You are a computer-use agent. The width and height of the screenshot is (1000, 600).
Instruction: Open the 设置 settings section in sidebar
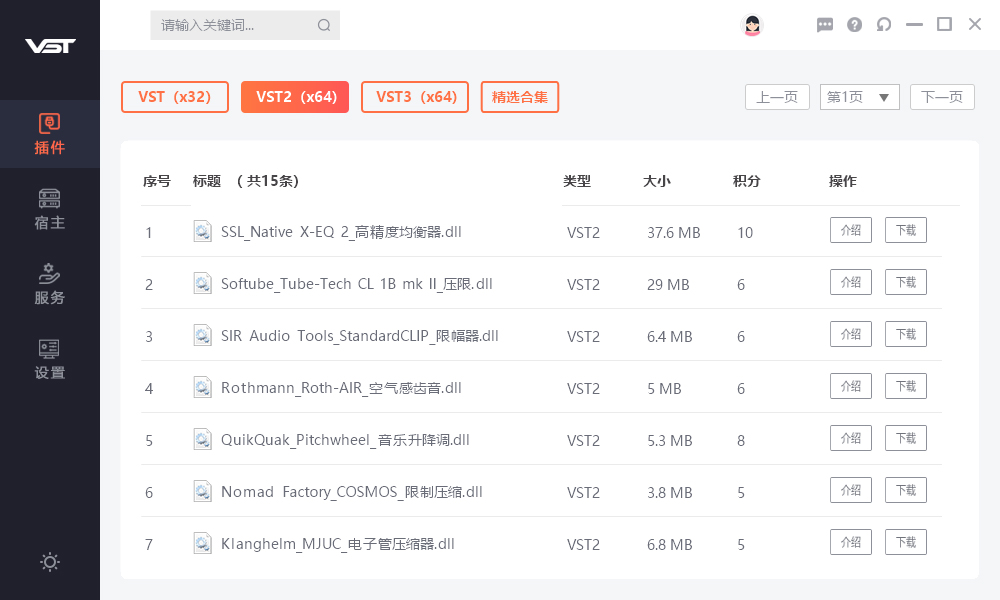click(50, 359)
